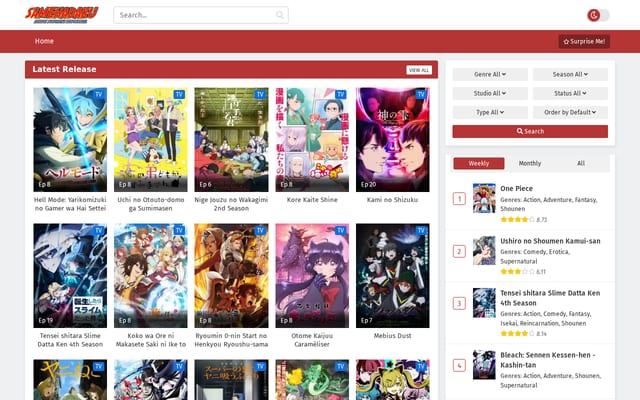Open Mebius Dust poster
The height and width of the screenshot is (400, 640).
pyautogui.click(x=393, y=276)
